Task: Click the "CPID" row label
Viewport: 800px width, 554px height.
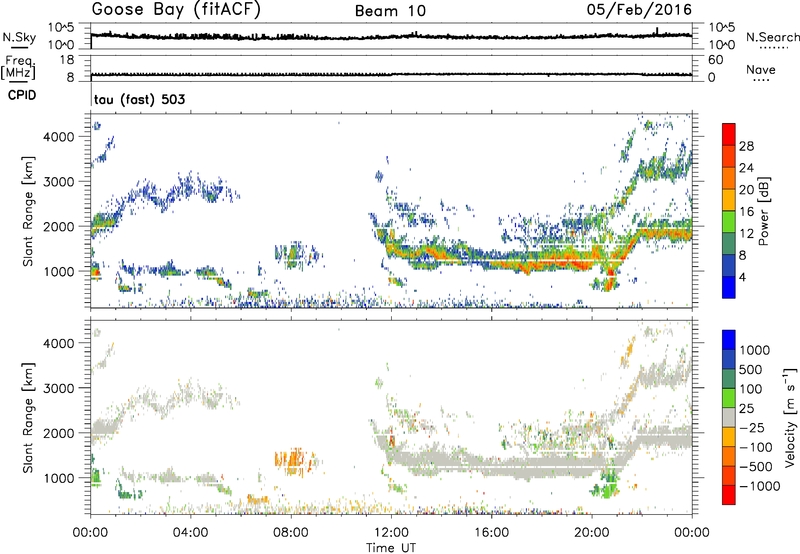Action: click(x=22, y=95)
